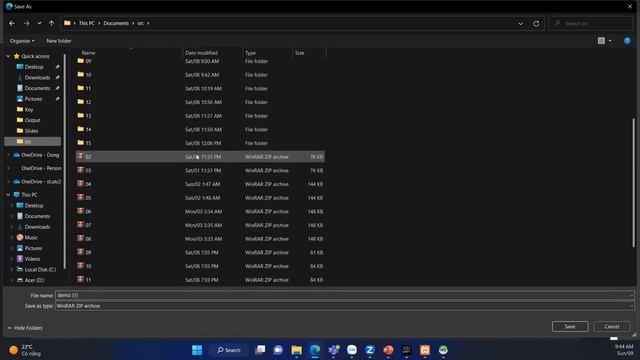Open the Slides folder in the sidebar
The height and width of the screenshot is (360, 640).
click(31, 131)
